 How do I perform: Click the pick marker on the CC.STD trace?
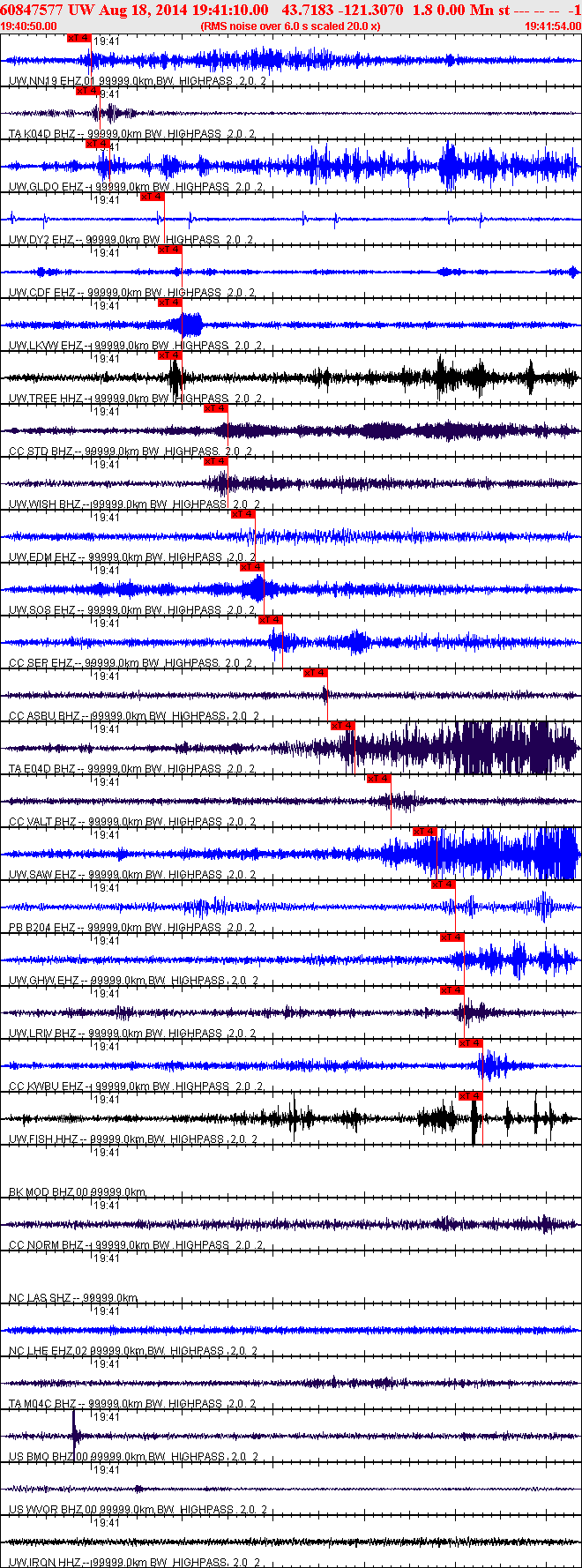(x=216, y=408)
